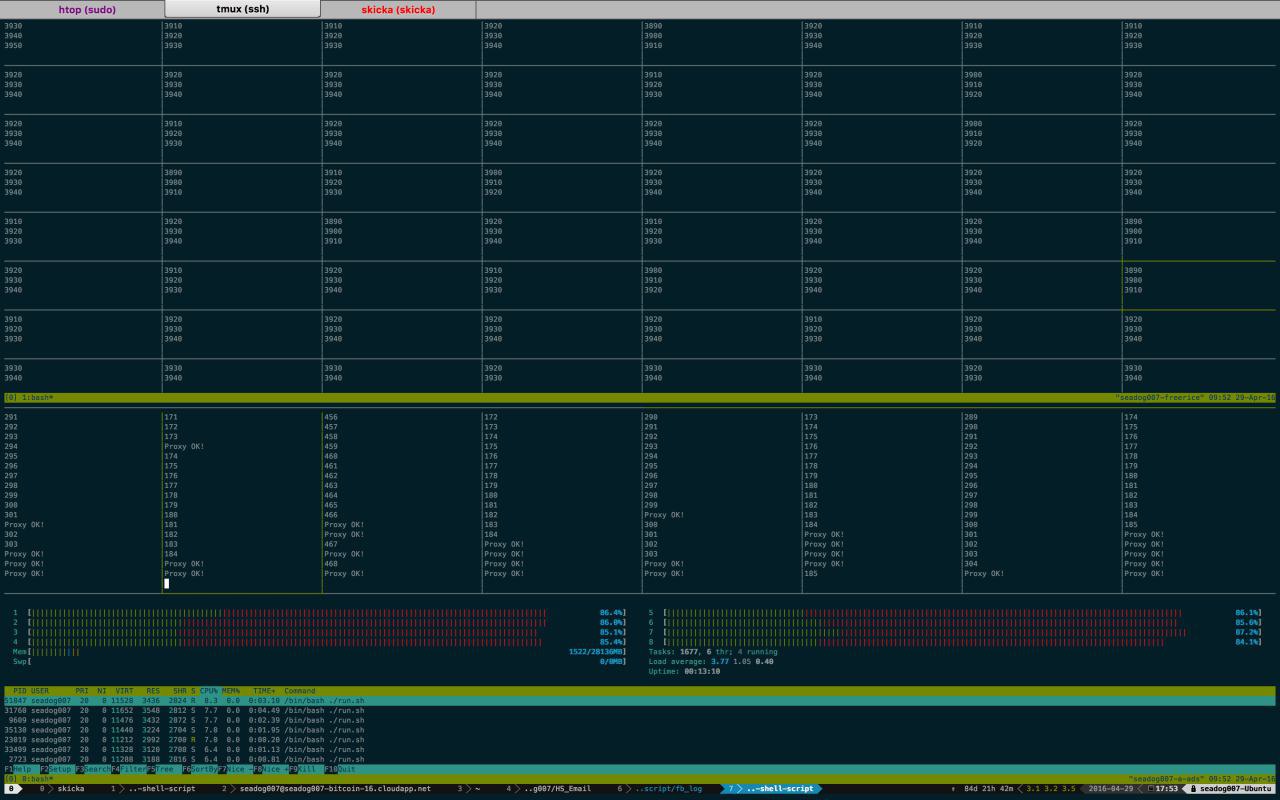Select tmux window 0 skicka in status bar
The width and height of the screenshot is (1280, 800).
coord(62,789)
